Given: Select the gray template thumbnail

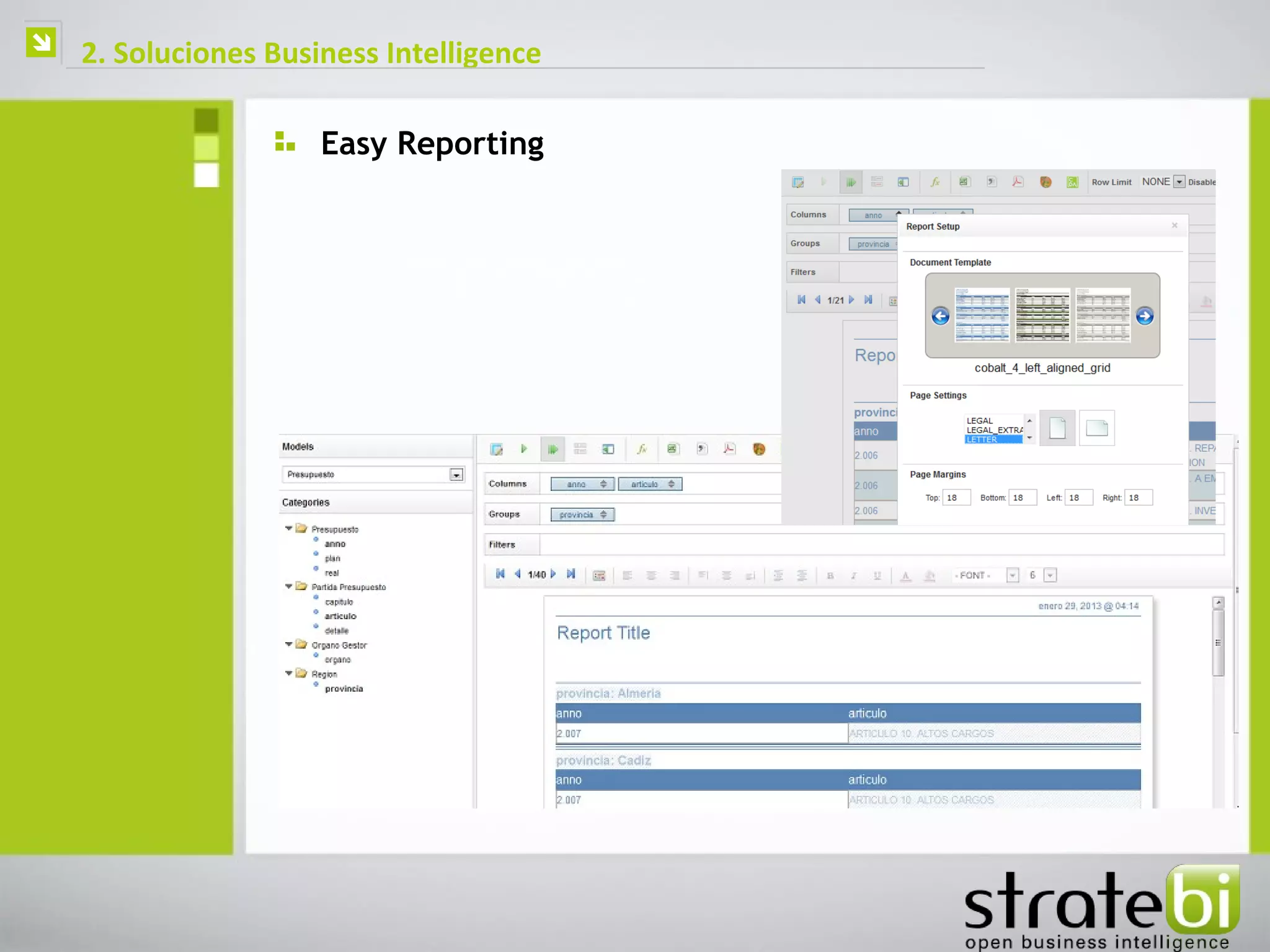Looking at the screenshot, I should (1103, 315).
